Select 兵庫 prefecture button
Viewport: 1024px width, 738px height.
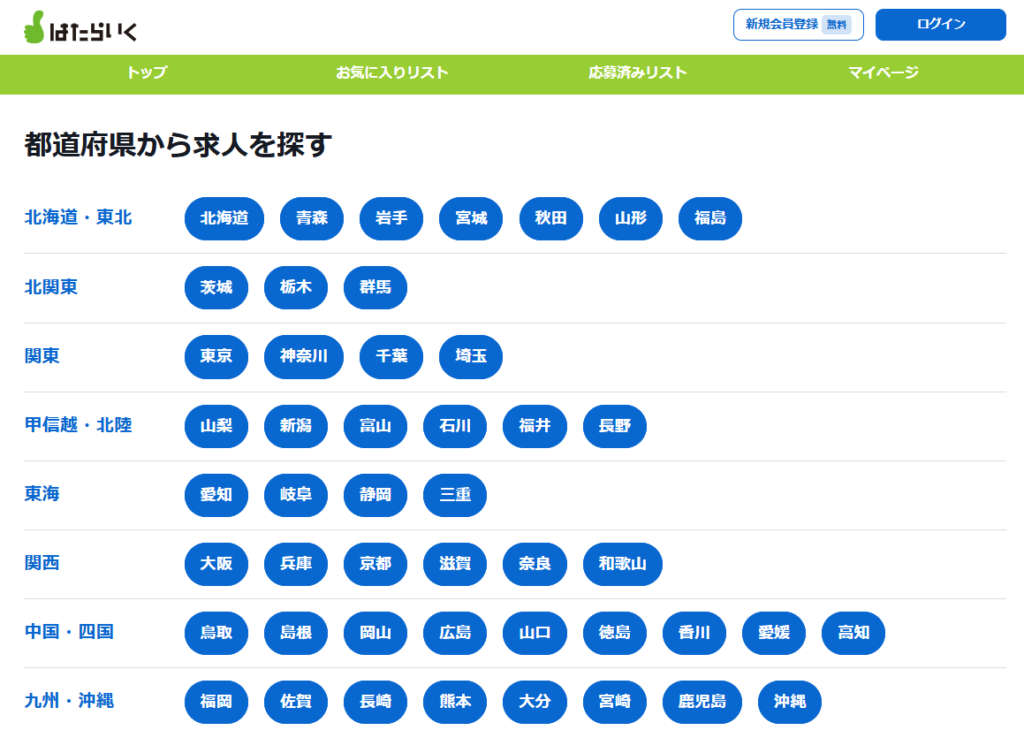point(296,564)
